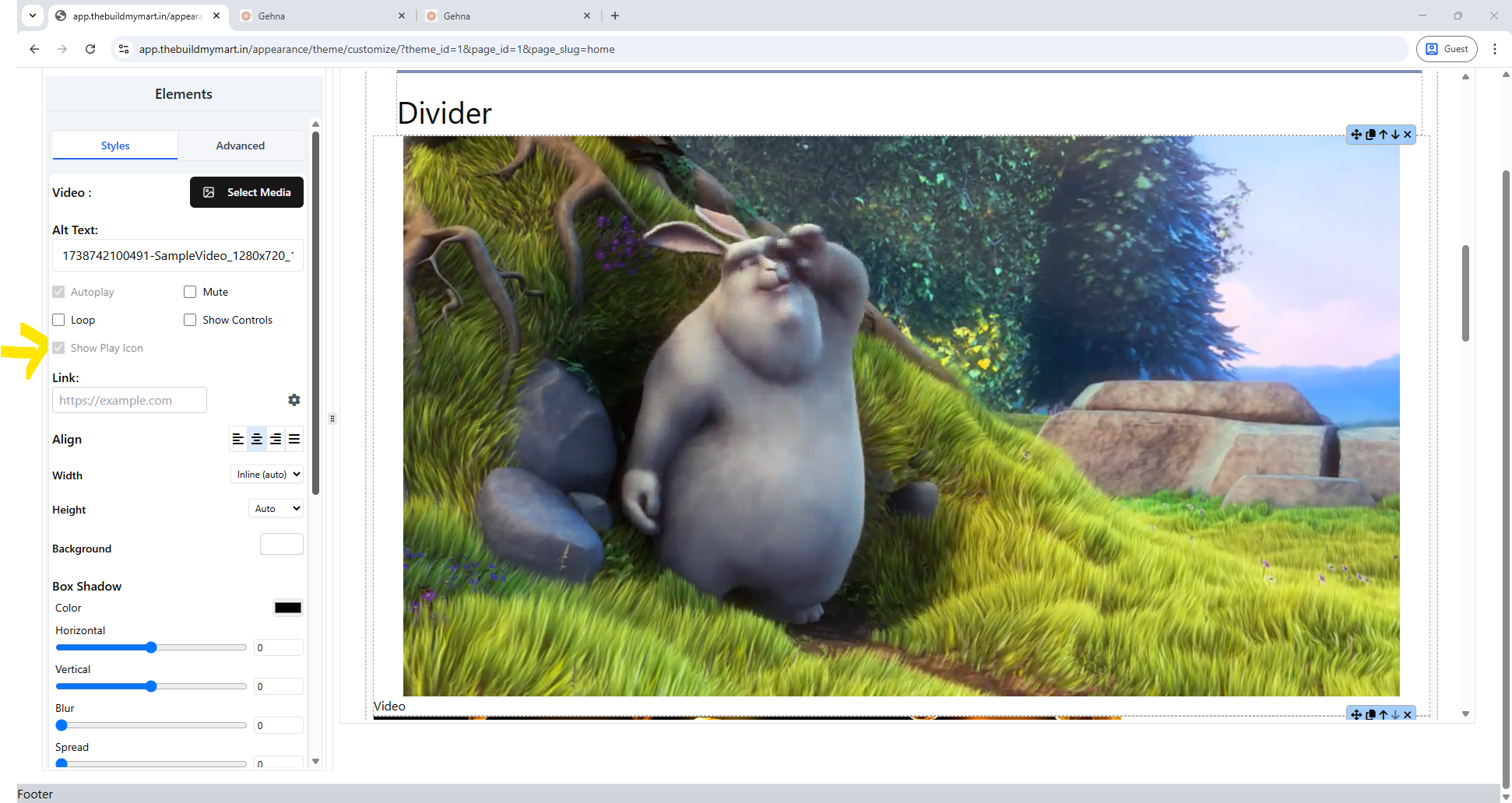Enable the Show Controls checkbox

tap(190, 320)
